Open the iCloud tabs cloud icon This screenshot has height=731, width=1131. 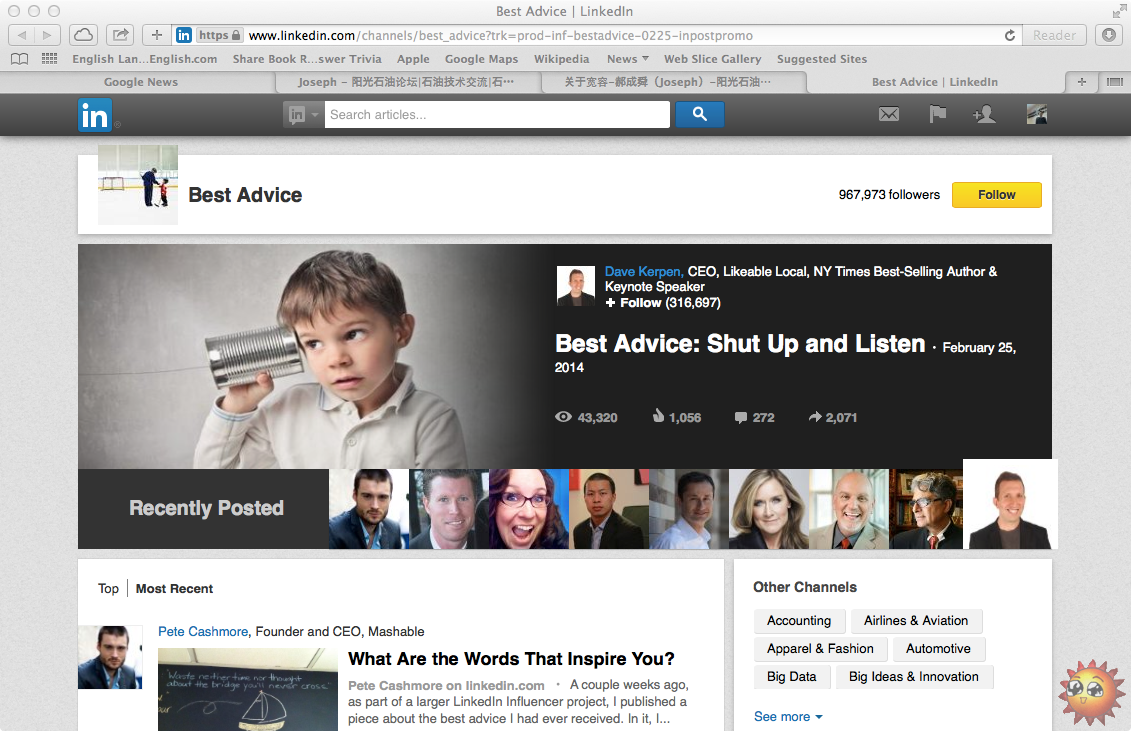point(84,35)
